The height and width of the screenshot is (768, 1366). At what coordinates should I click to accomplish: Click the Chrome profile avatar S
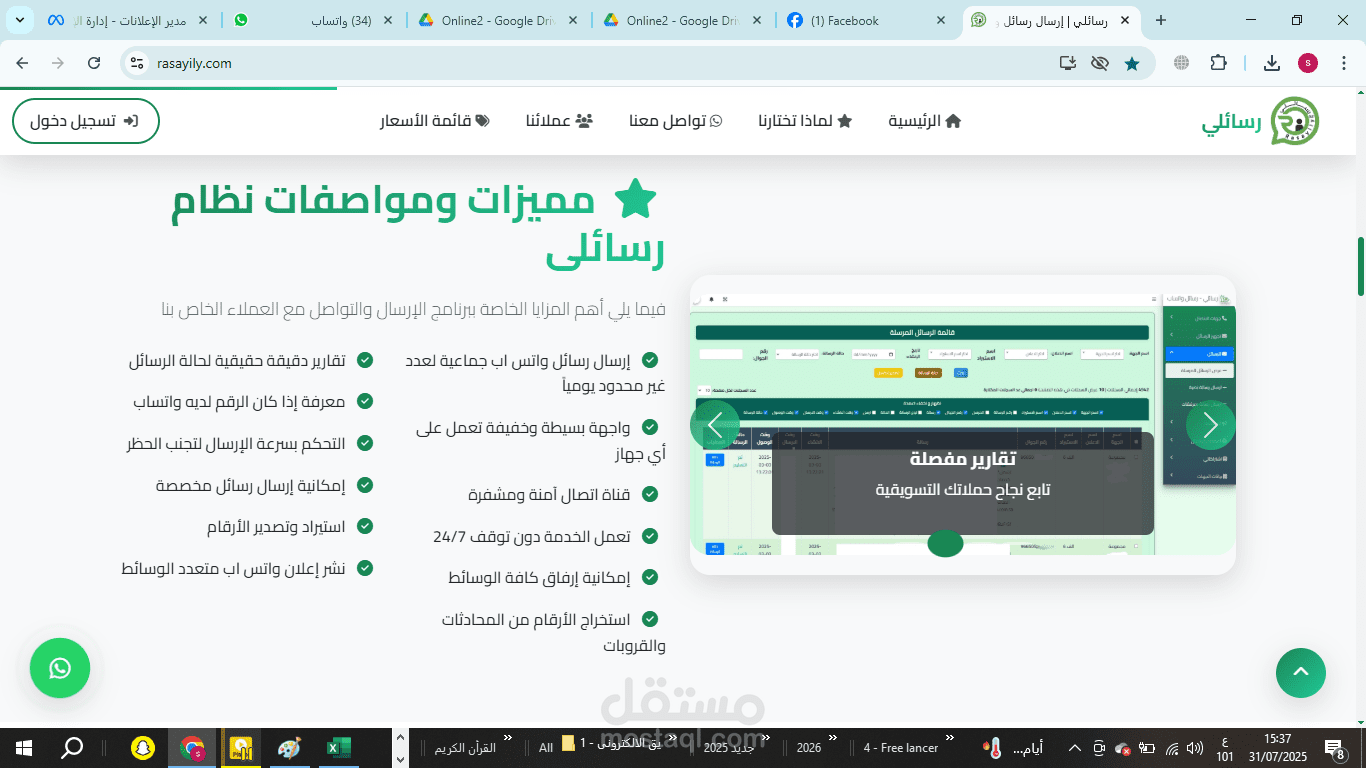tap(1308, 63)
